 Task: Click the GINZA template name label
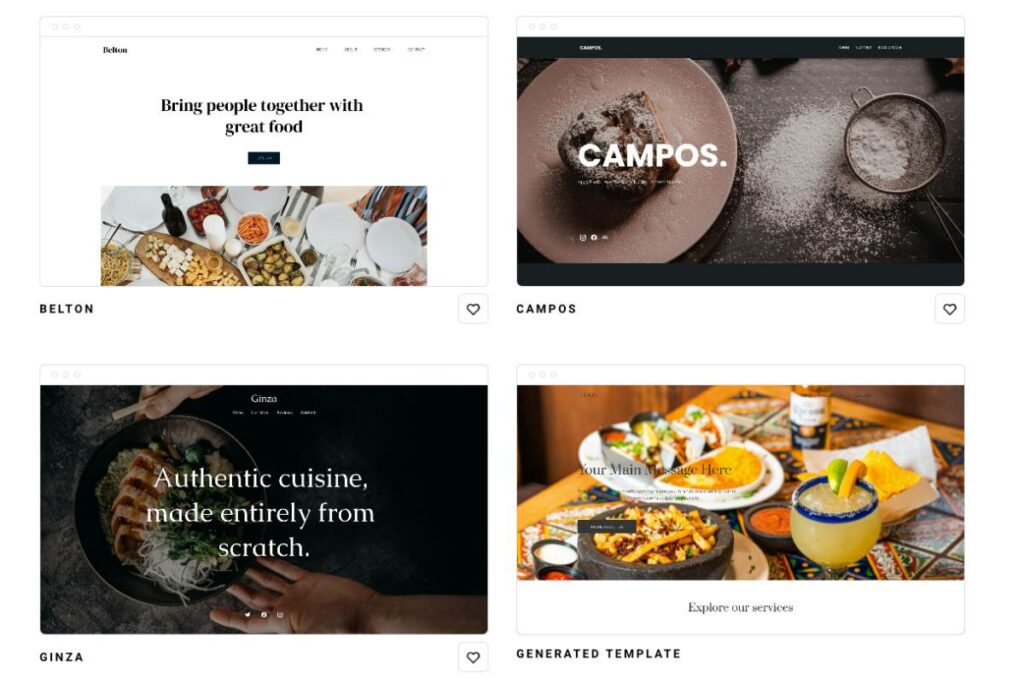(61, 657)
